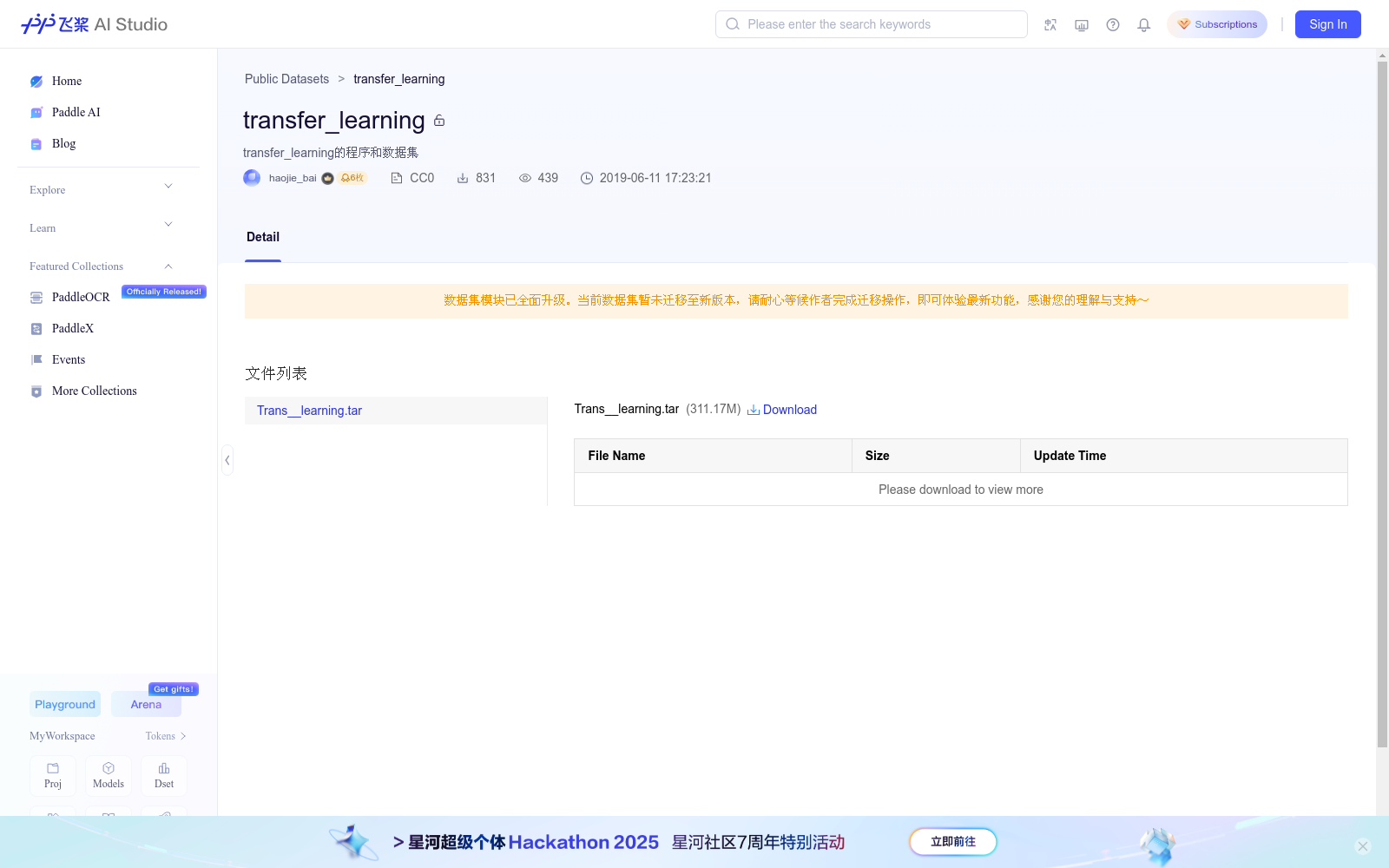Click the PaddleX sidebar icon
This screenshot has height=868, width=1389.
(36, 329)
